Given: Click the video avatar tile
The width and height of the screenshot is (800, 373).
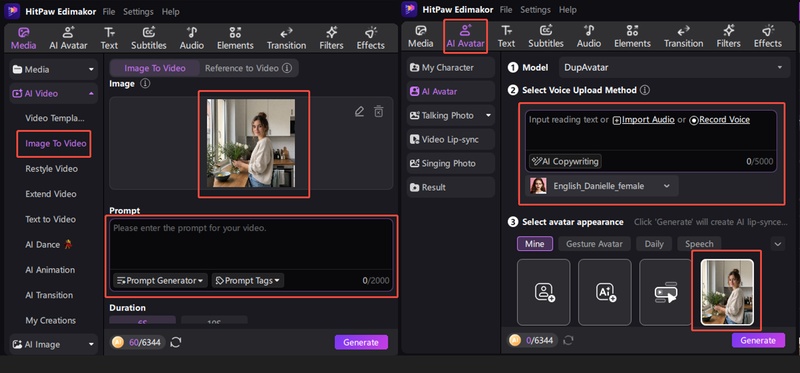Looking at the screenshot, I should [666, 292].
